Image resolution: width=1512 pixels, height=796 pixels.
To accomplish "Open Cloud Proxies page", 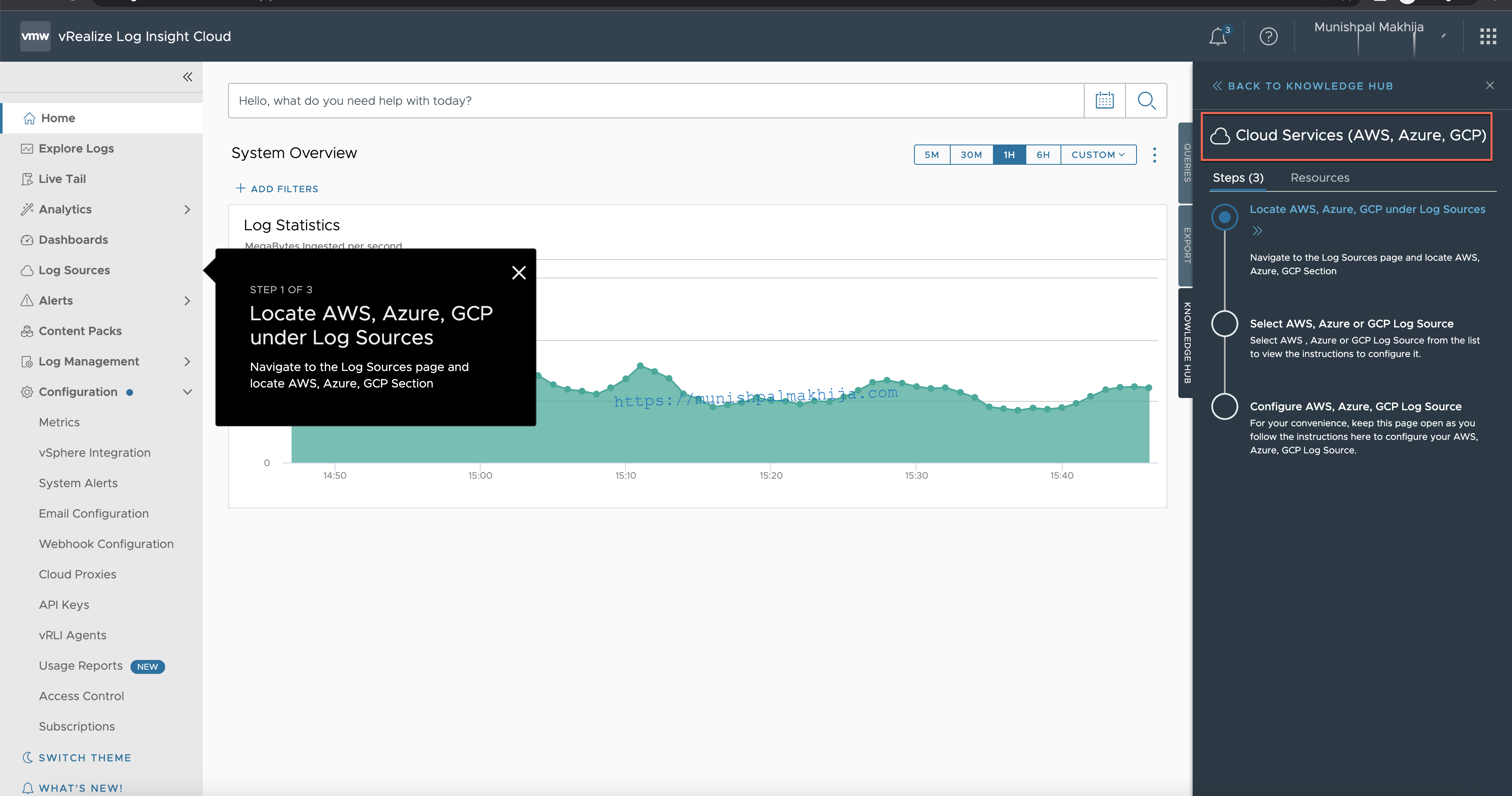I will pos(77,575).
